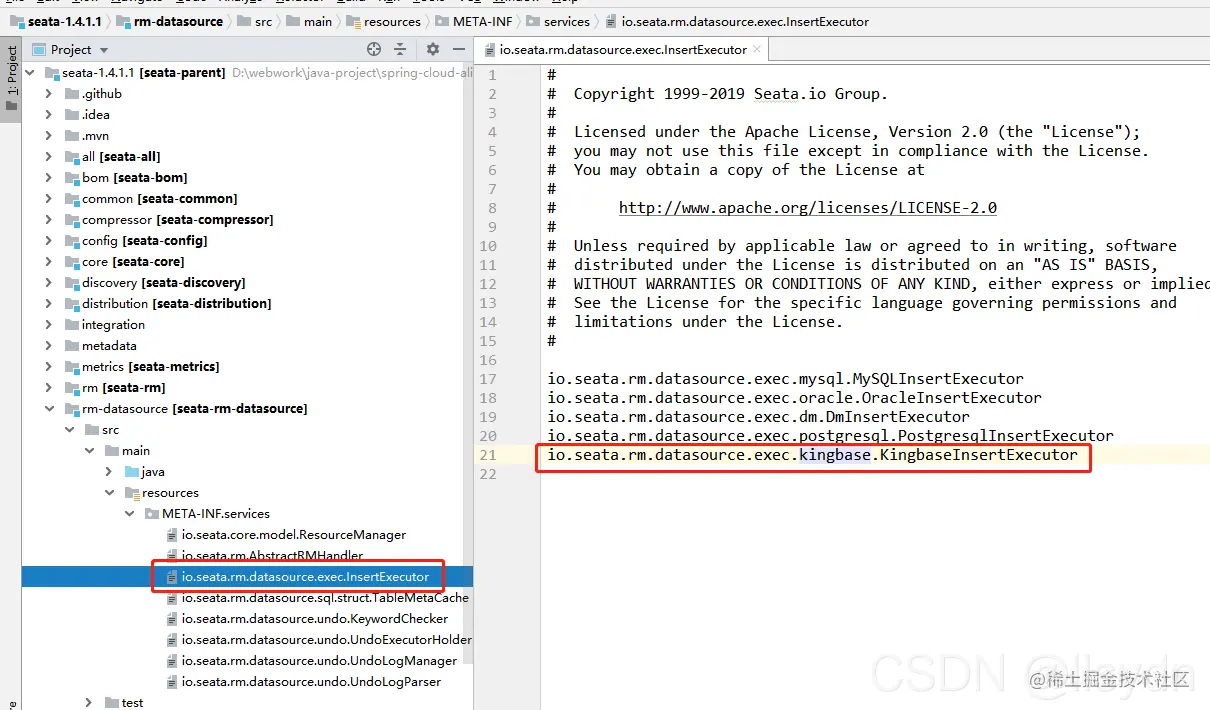Click InsertExecutor file in the breadcrumb bar
Image resolution: width=1210 pixels, height=710 pixels.
click(737, 21)
